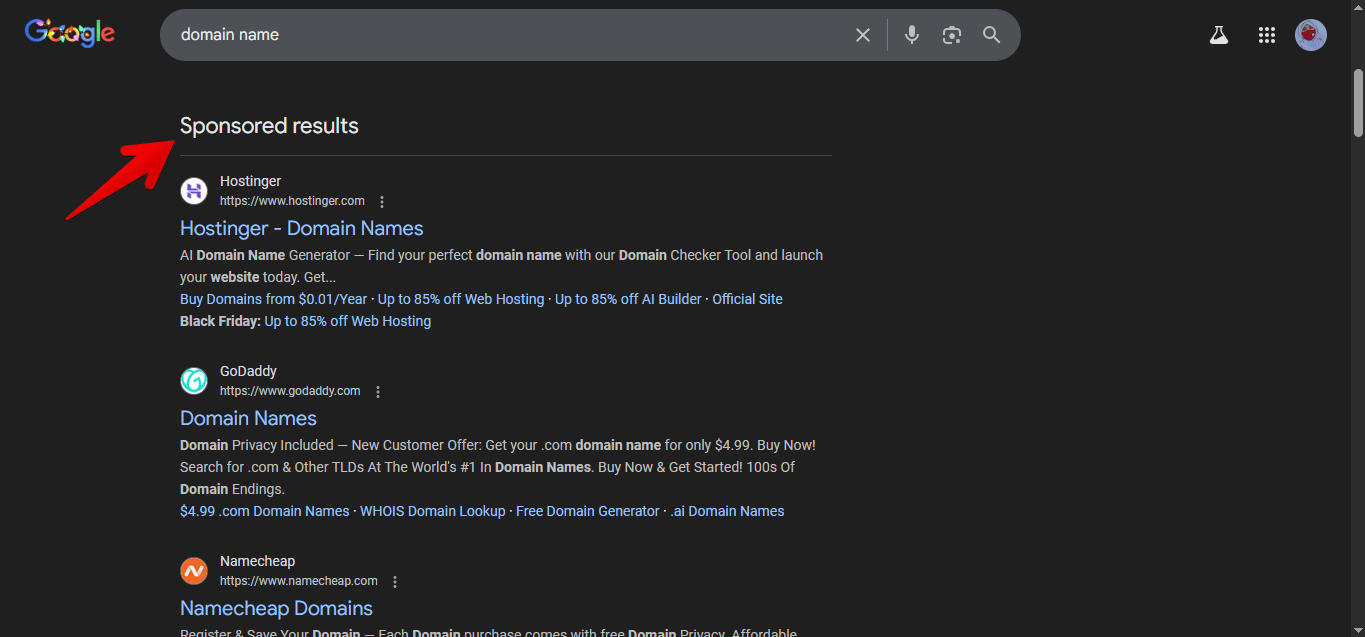This screenshot has width=1365, height=637.
Task: Click the Google logo
Action: (x=70, y=33)
